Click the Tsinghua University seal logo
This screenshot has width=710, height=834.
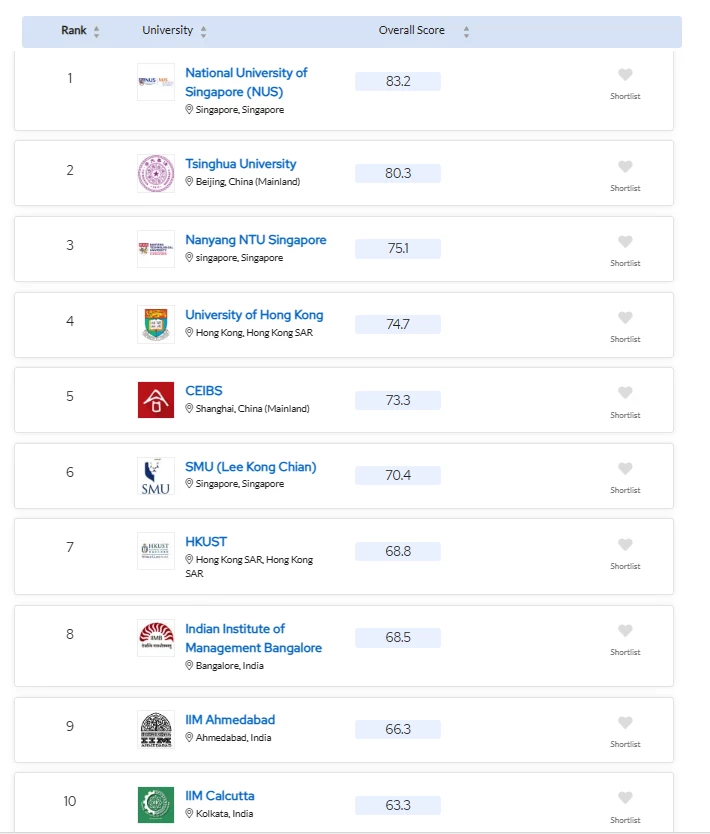[x=156, y=173]
